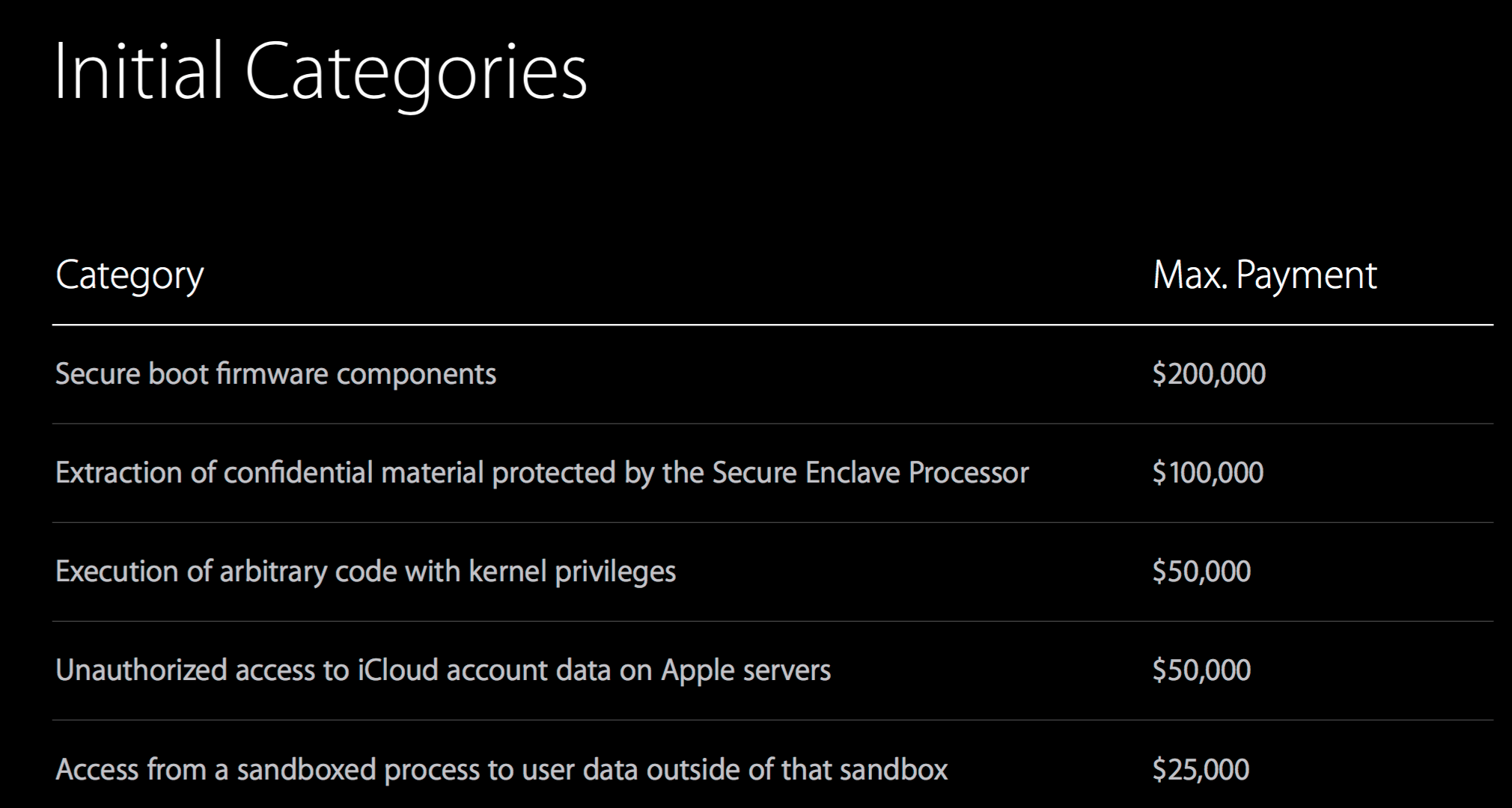The width and height of the screenshot is (1512, 808).
Task: Click the "Category" column header
Action: click(x=129, y=275)
